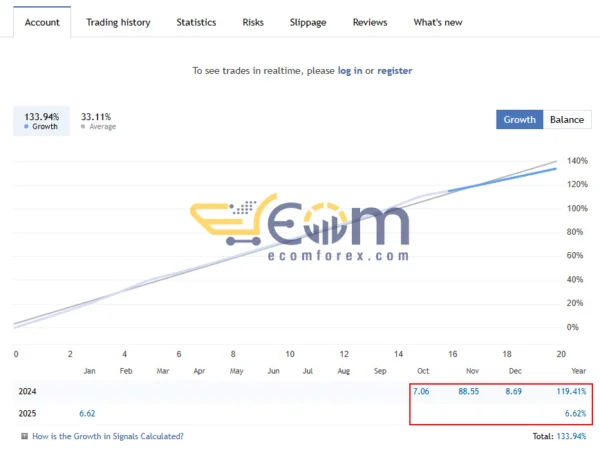Open the Trading history tab
The width and height of the screenshot is (600, 453).
[118, 22]
